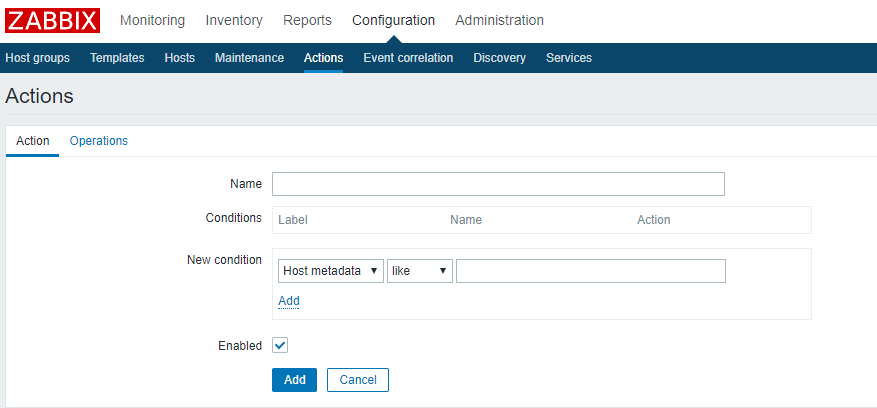Open Event correlation page

point(408,58)
